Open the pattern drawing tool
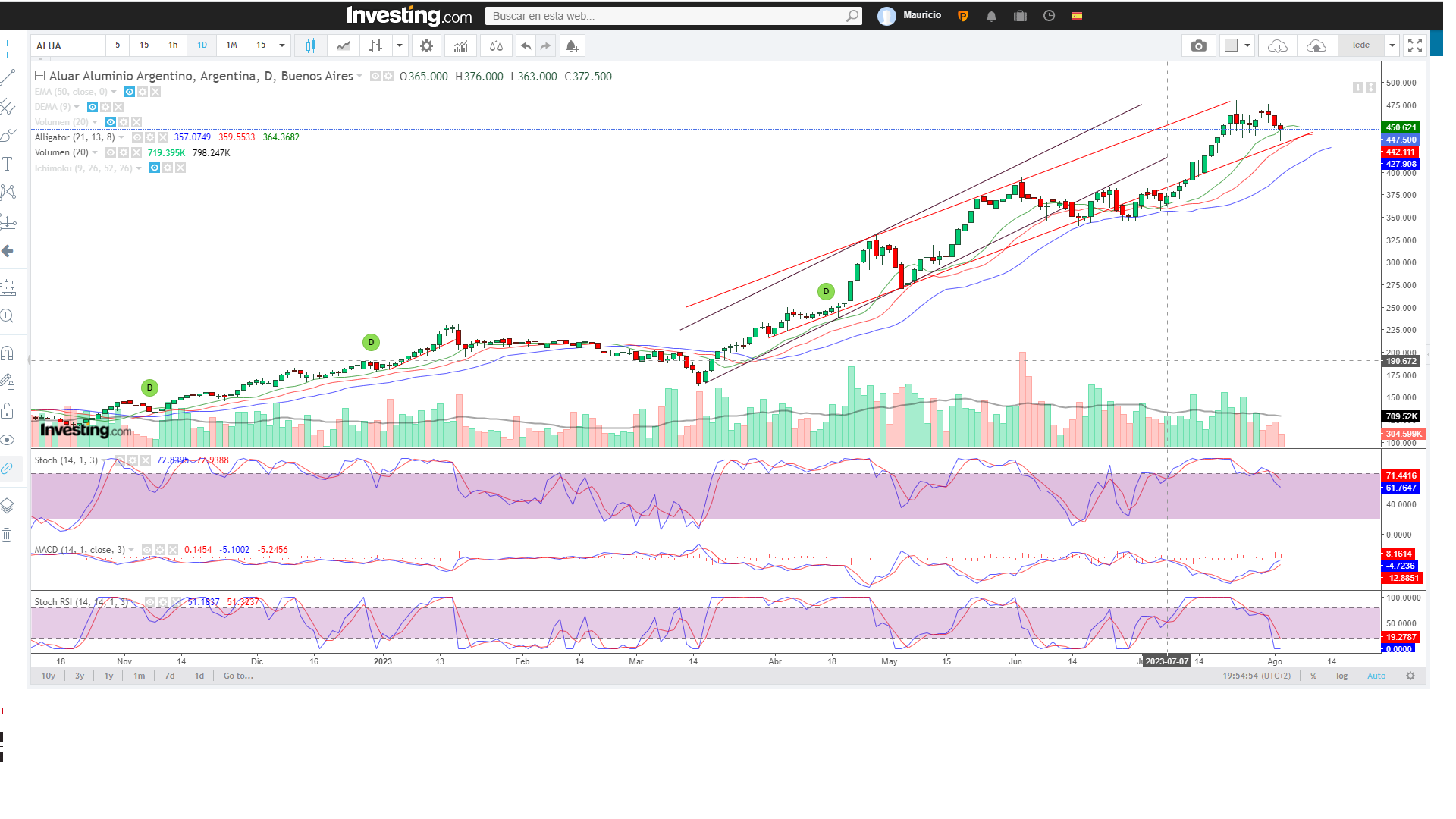1456x819 pixels. tap(8, 192)
